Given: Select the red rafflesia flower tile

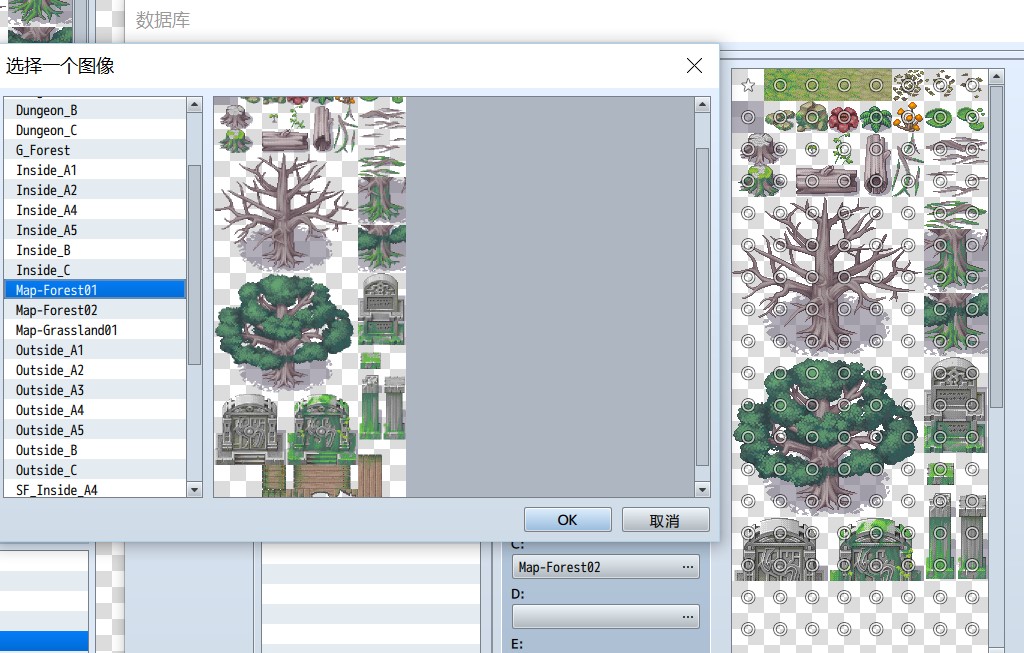Looking at the screenshot, I should (844, 118).
